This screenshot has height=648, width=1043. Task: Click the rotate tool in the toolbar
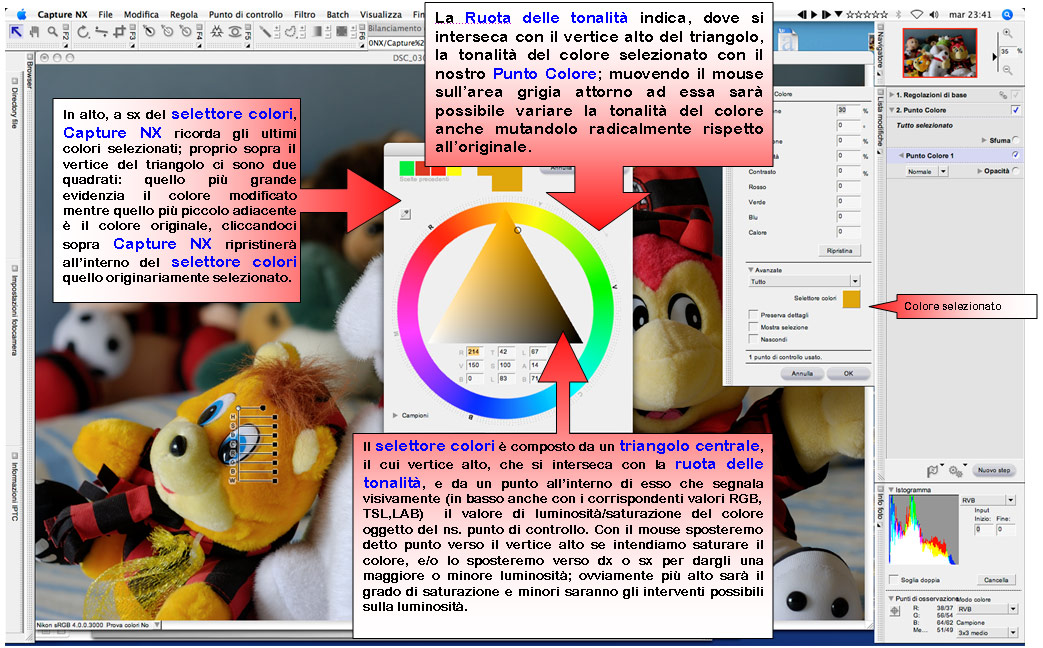coord(83,31)
